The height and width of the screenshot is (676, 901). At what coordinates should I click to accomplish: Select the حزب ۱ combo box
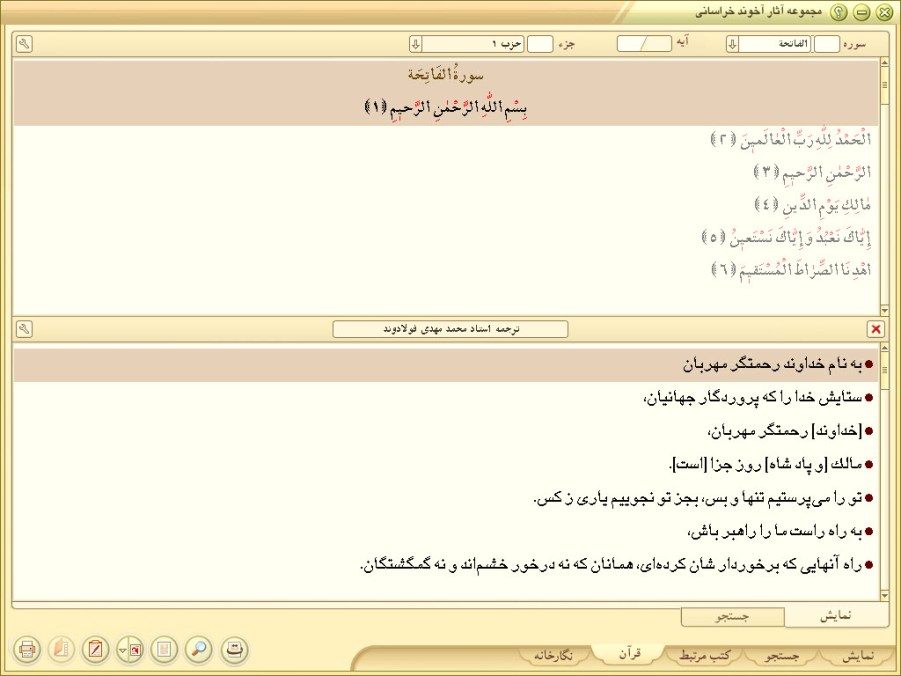[467, 44]
